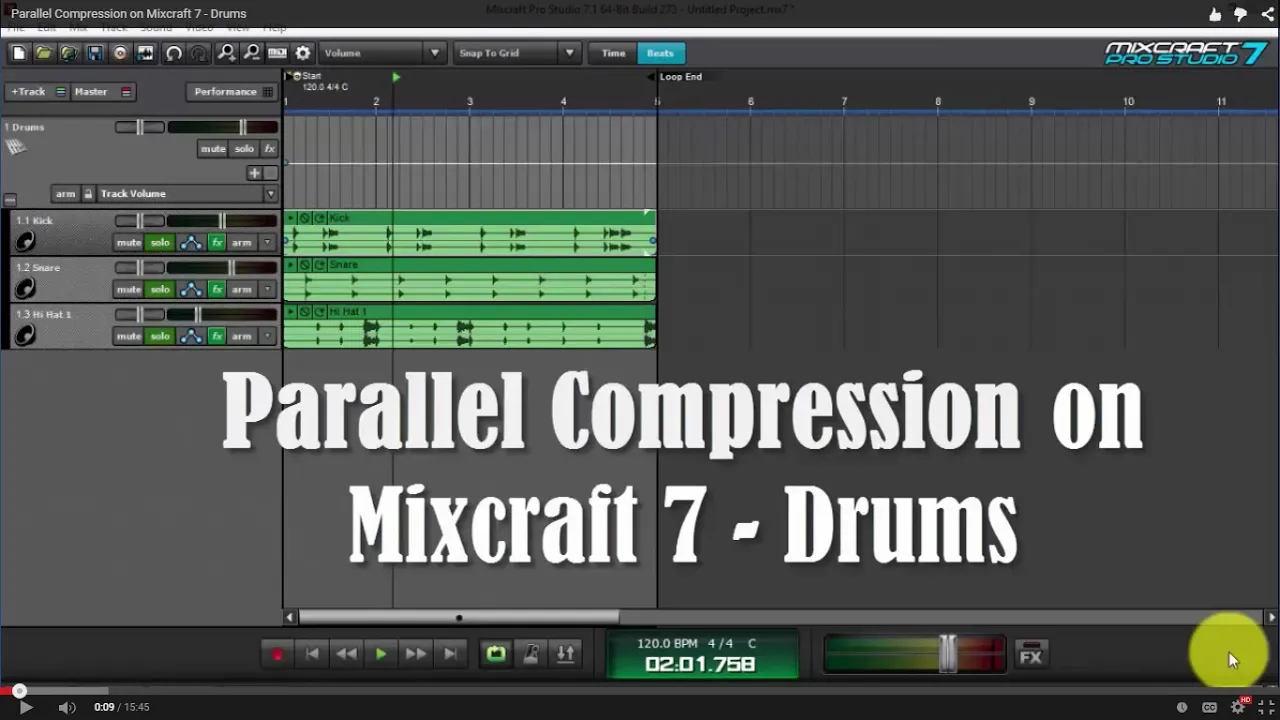Arm the Kick track for recording

point(242,242)
